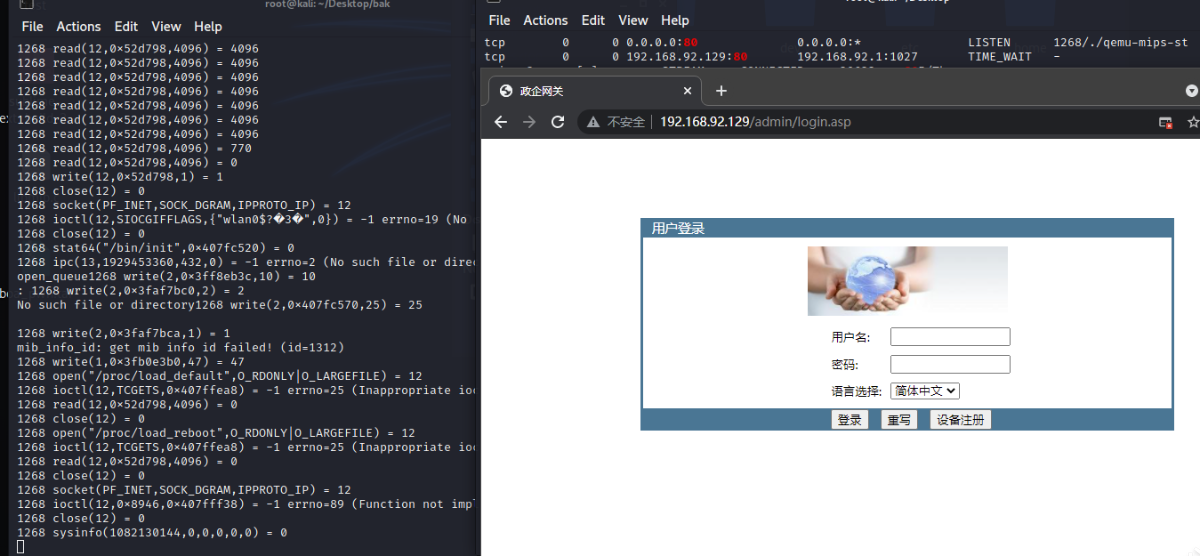Click the 登录 button
1200x556 pixels.
(x=850, y=420)
